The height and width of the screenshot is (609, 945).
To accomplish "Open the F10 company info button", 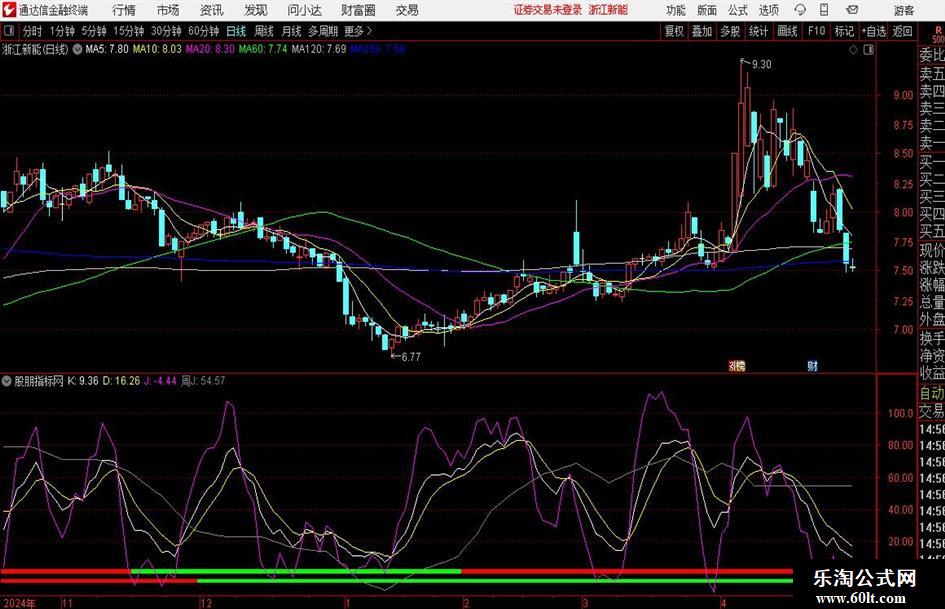I will tap(817, 31).
